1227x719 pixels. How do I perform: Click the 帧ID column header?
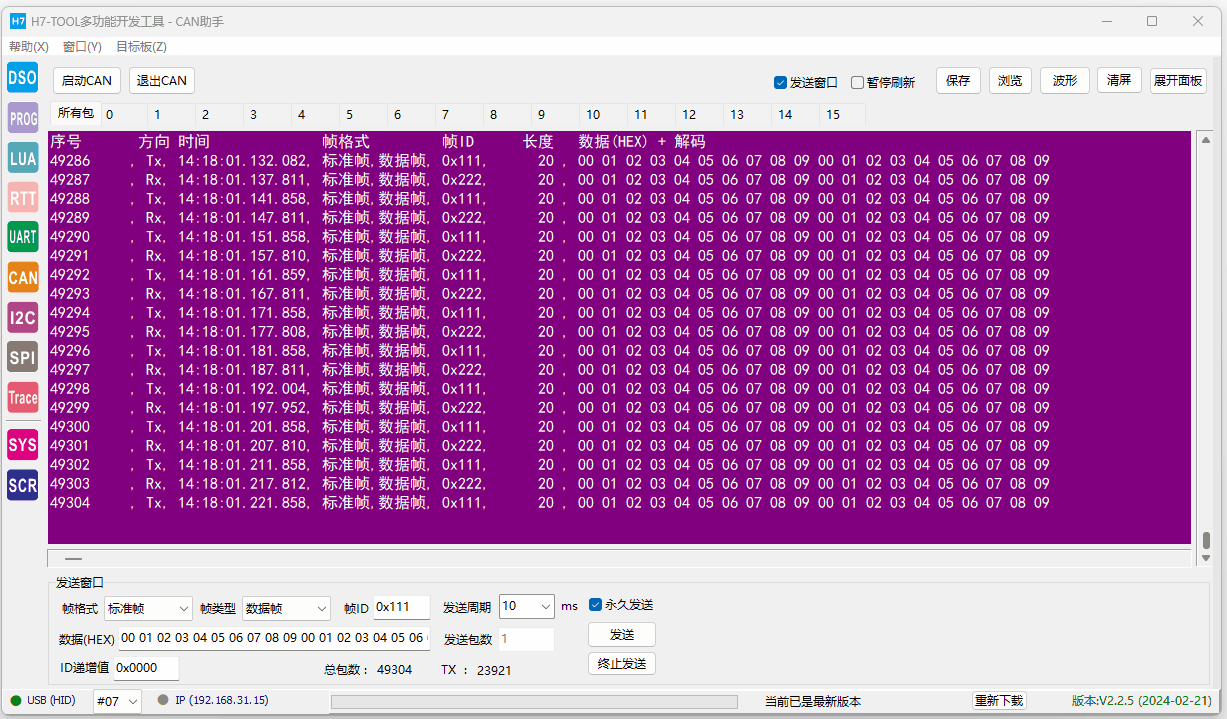[x=458, y=142]
